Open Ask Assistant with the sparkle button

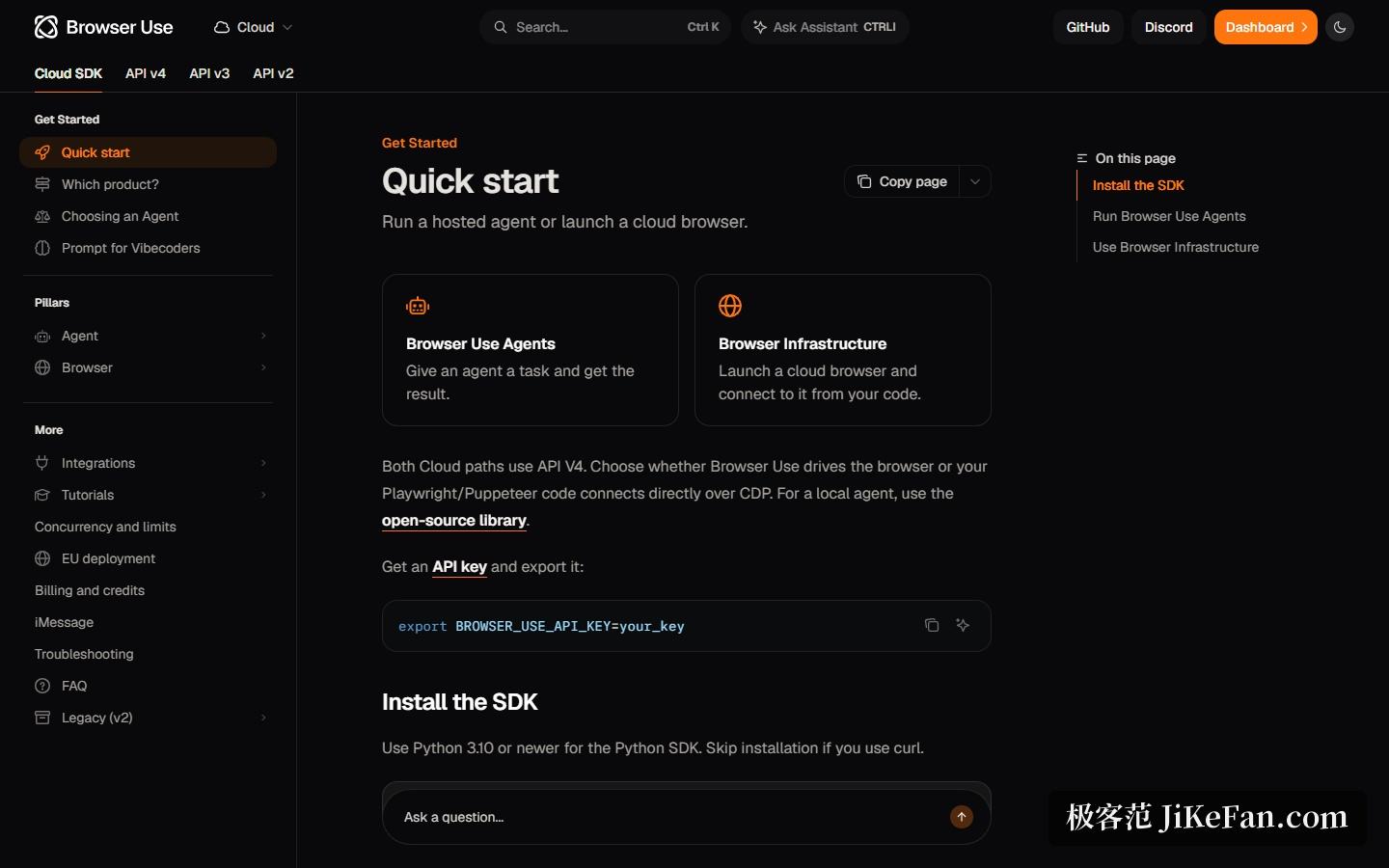click(825, 27)
